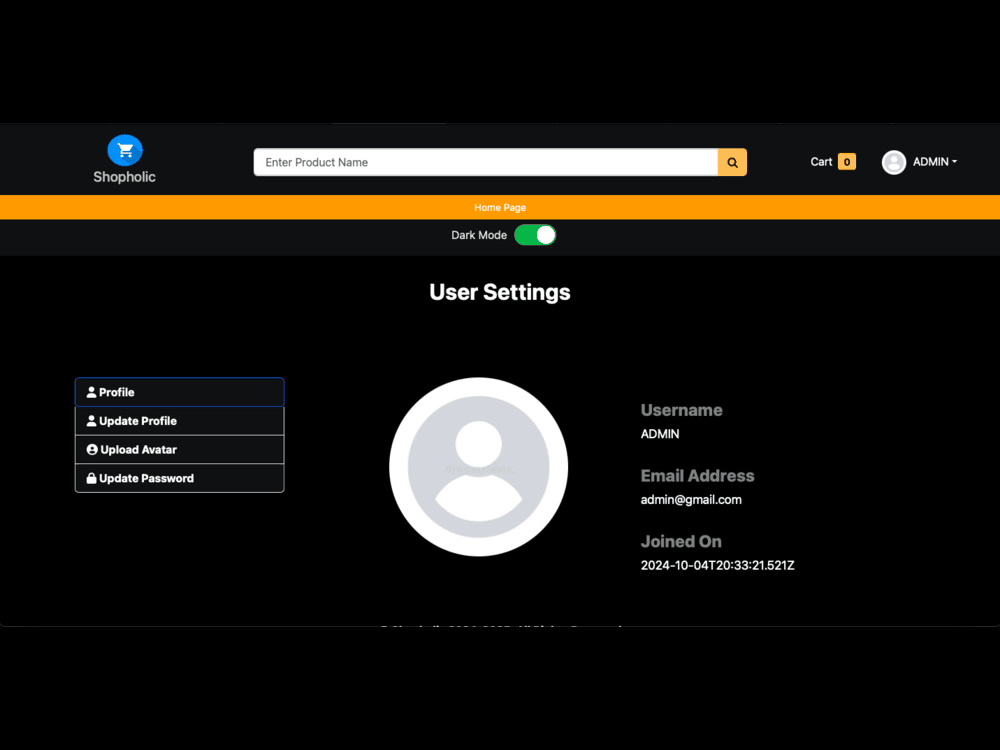Click the 2024-10-04T20:33:21.521Z date value
Screen dimensions: 1000x750
tap(717, 566)
